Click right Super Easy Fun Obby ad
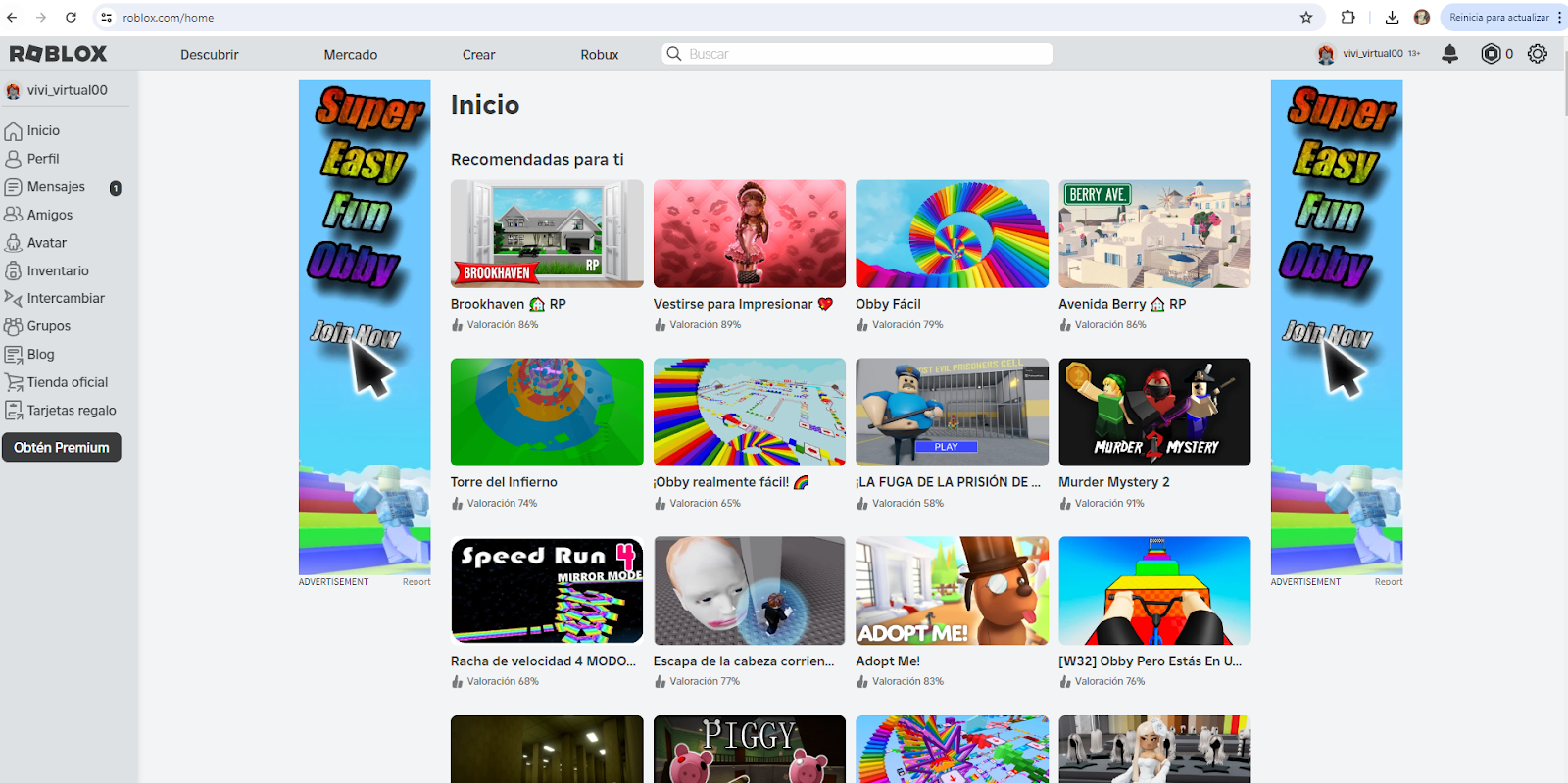The height and width of the screenshot is (783, 1568). click(x=1337, y=327)
